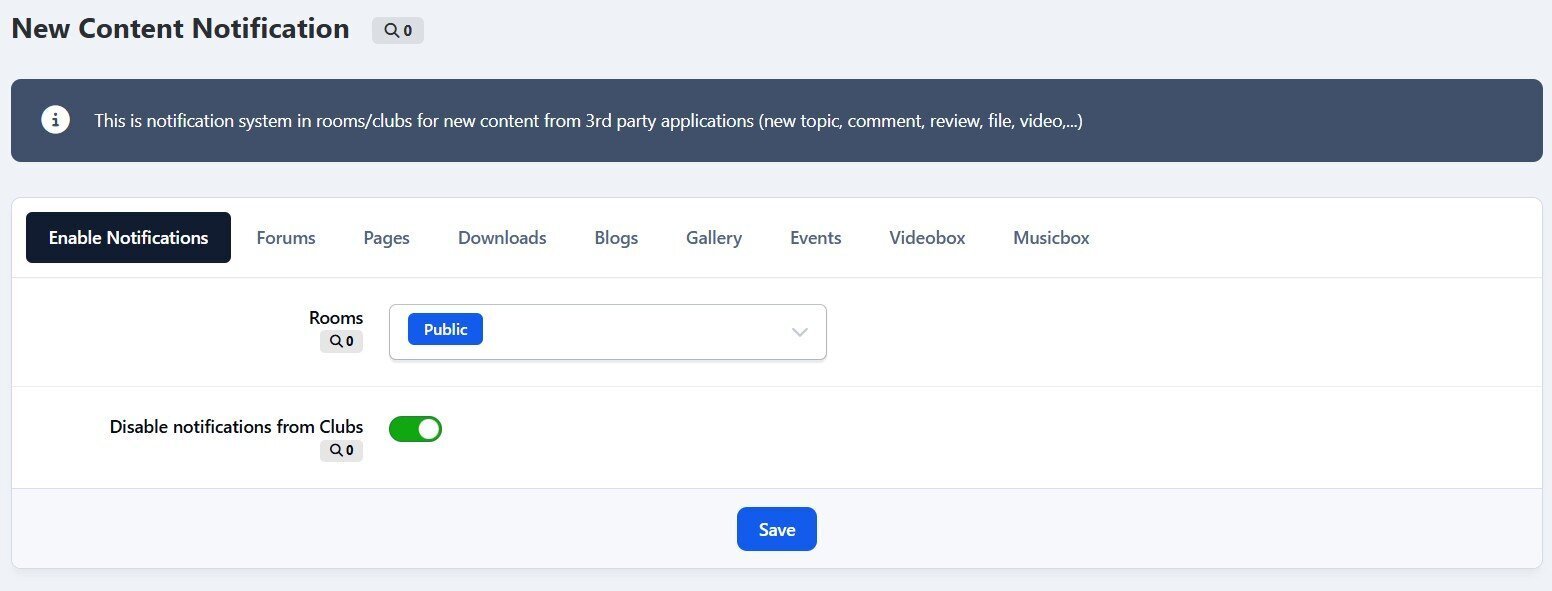1552x591 pixels.
Task: Open the Forums tab
Action: pyautogui.click(x=286, y=238)
